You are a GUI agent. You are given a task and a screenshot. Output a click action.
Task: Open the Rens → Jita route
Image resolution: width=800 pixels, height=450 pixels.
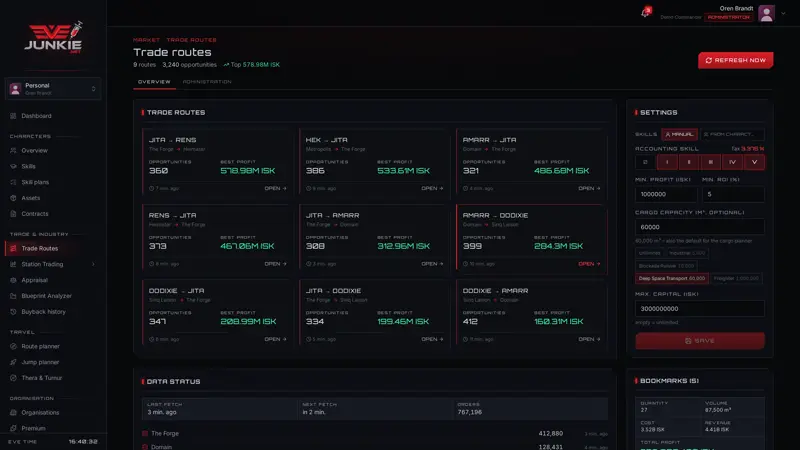click(x=276, y=264)
